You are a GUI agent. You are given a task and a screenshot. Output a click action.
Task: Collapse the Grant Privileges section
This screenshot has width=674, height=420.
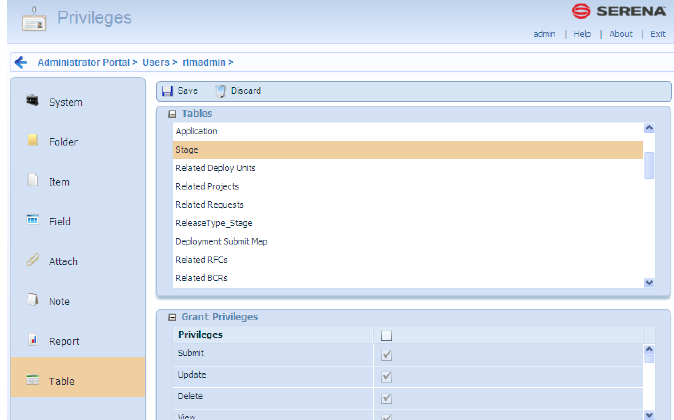(x=172, y=317)
